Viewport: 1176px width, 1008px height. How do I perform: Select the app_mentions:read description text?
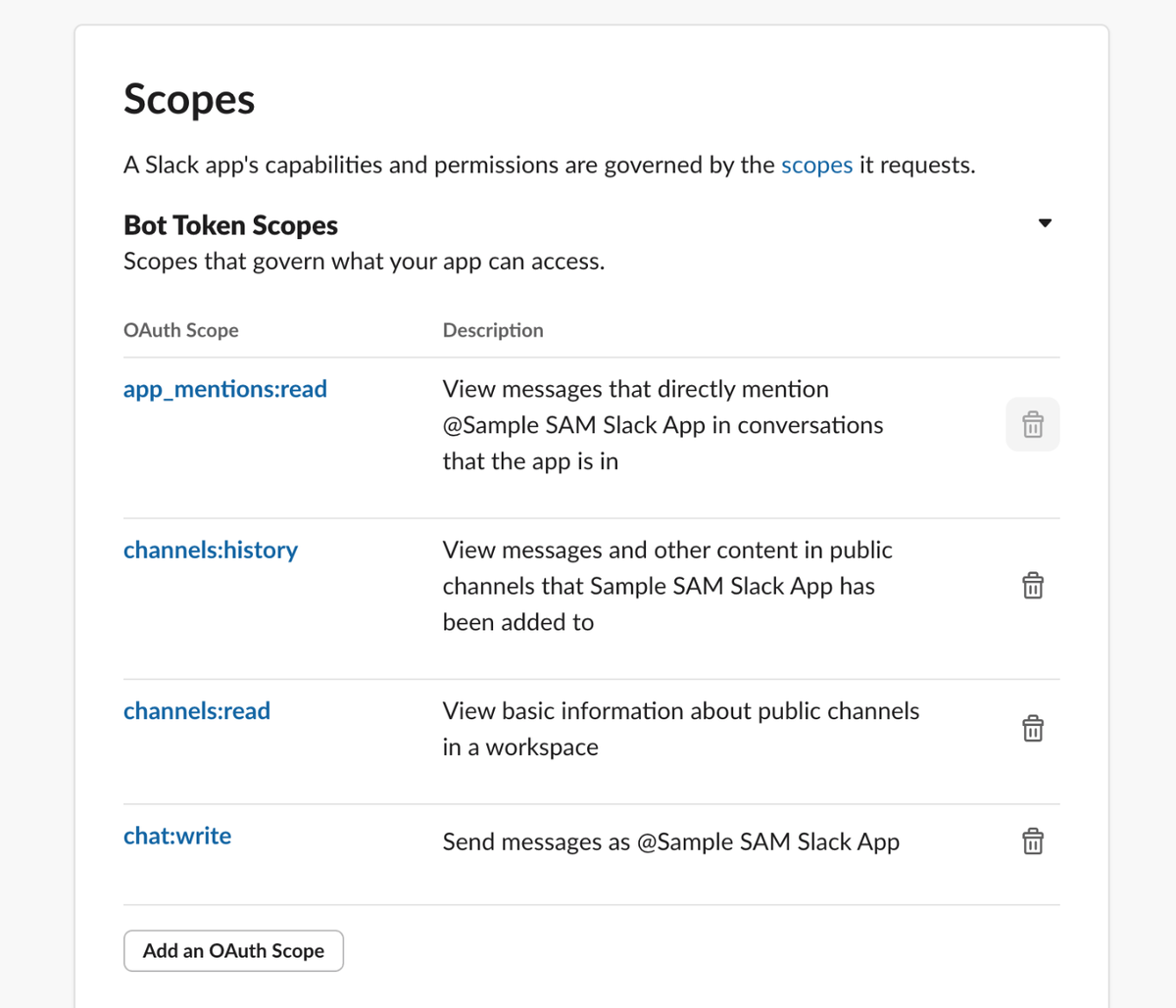tap(662, 425)
